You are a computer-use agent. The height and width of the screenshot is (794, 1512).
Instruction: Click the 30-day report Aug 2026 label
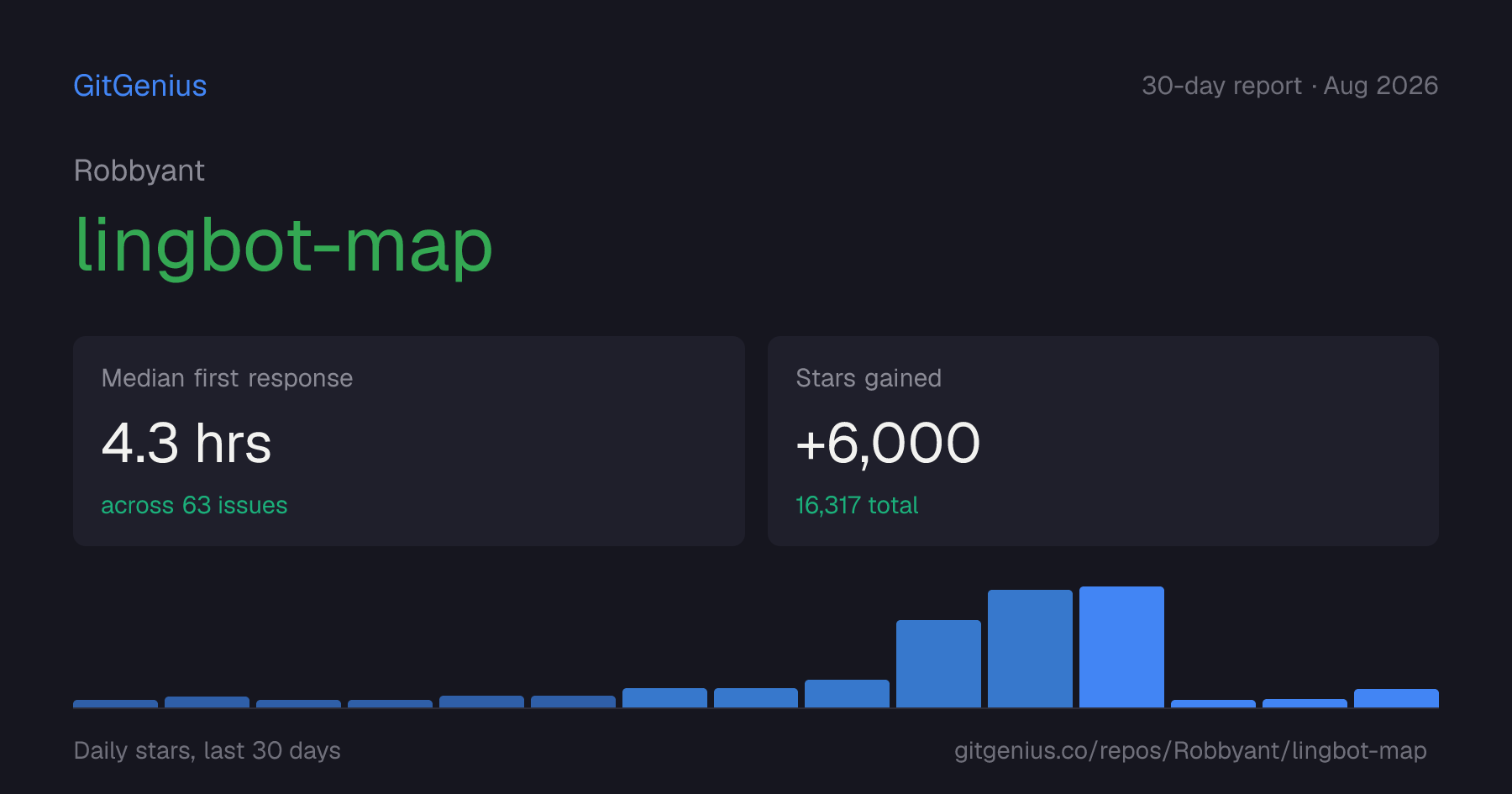pyautogui.click(x=1289, y=86)
